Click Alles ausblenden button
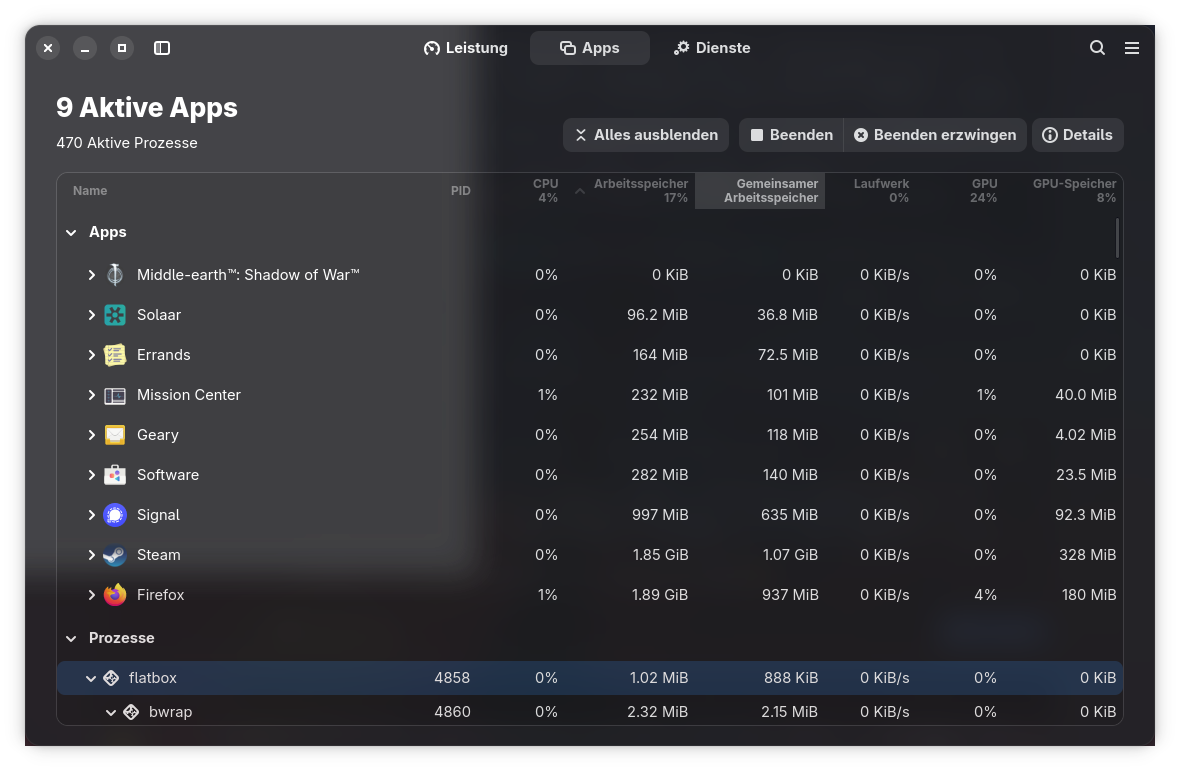The height and width of the screenshot is (771, 1180). coord(646,135)
